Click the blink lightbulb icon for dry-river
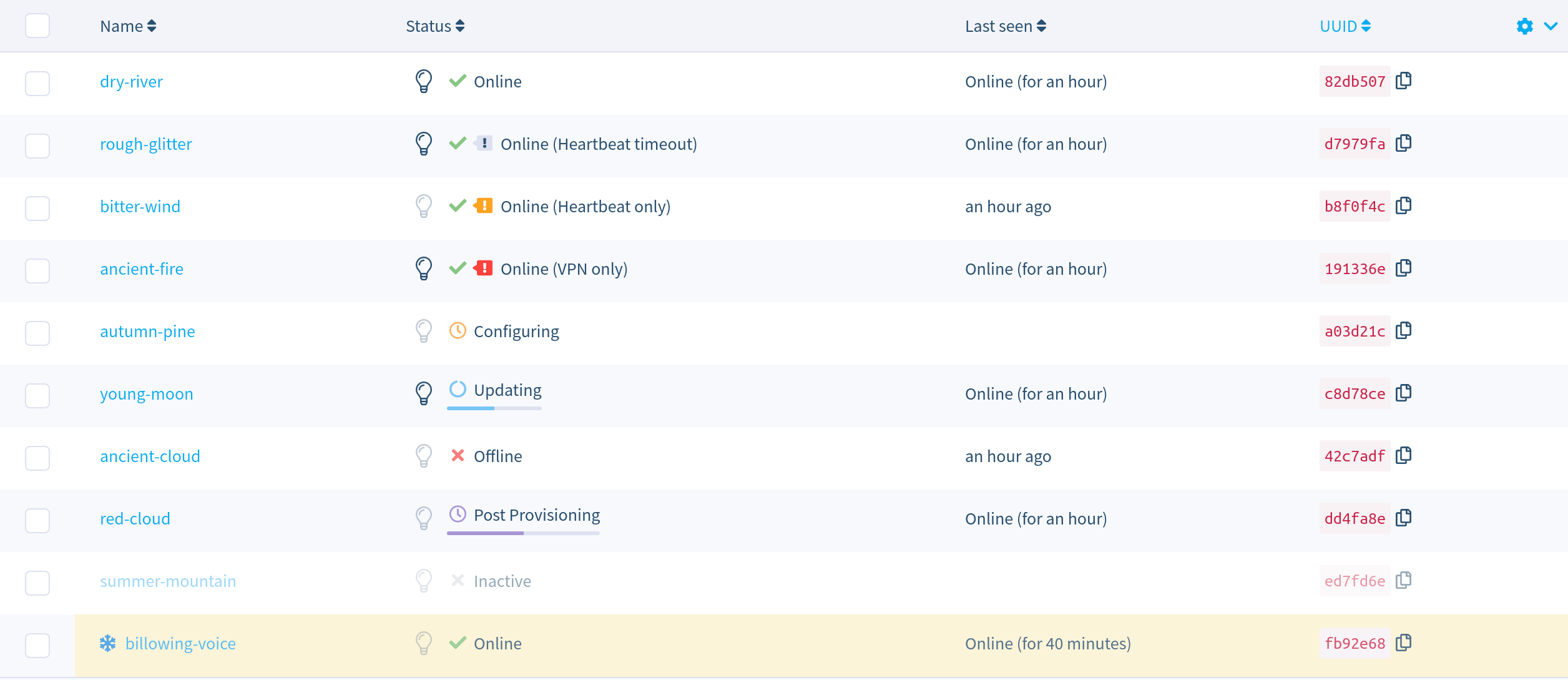Image resolution: width=1568 pixels, height=680 pixels. 424,81
